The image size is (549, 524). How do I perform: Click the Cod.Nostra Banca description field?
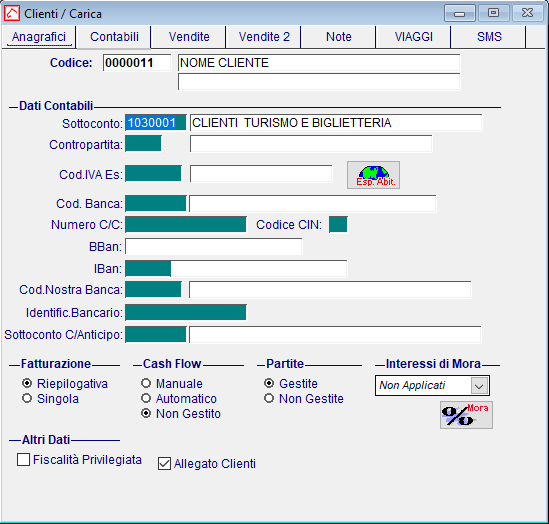[x=330, y=289]
